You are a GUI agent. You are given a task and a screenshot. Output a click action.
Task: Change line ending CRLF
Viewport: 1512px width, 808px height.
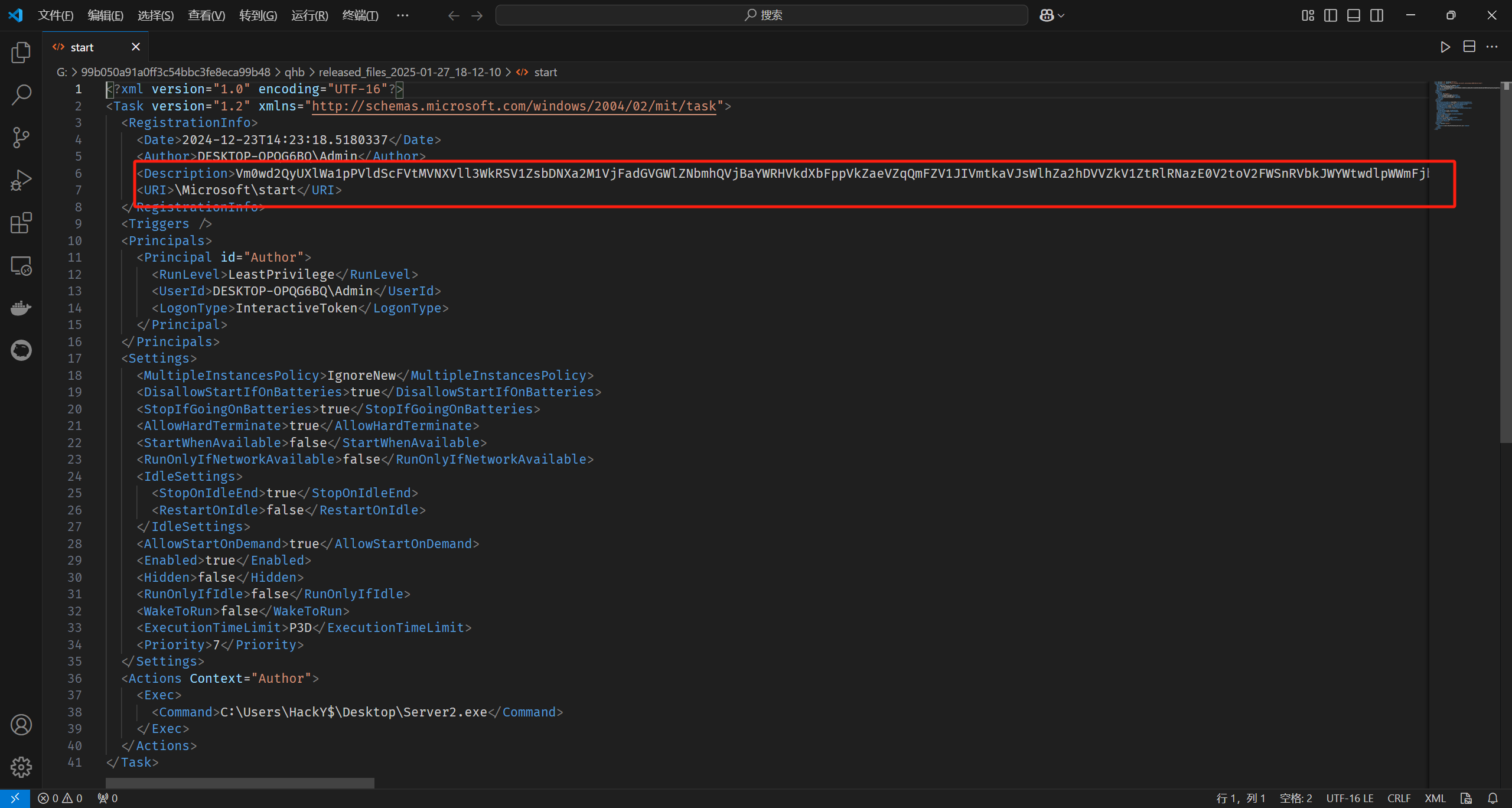click(x=1399, y=799)
